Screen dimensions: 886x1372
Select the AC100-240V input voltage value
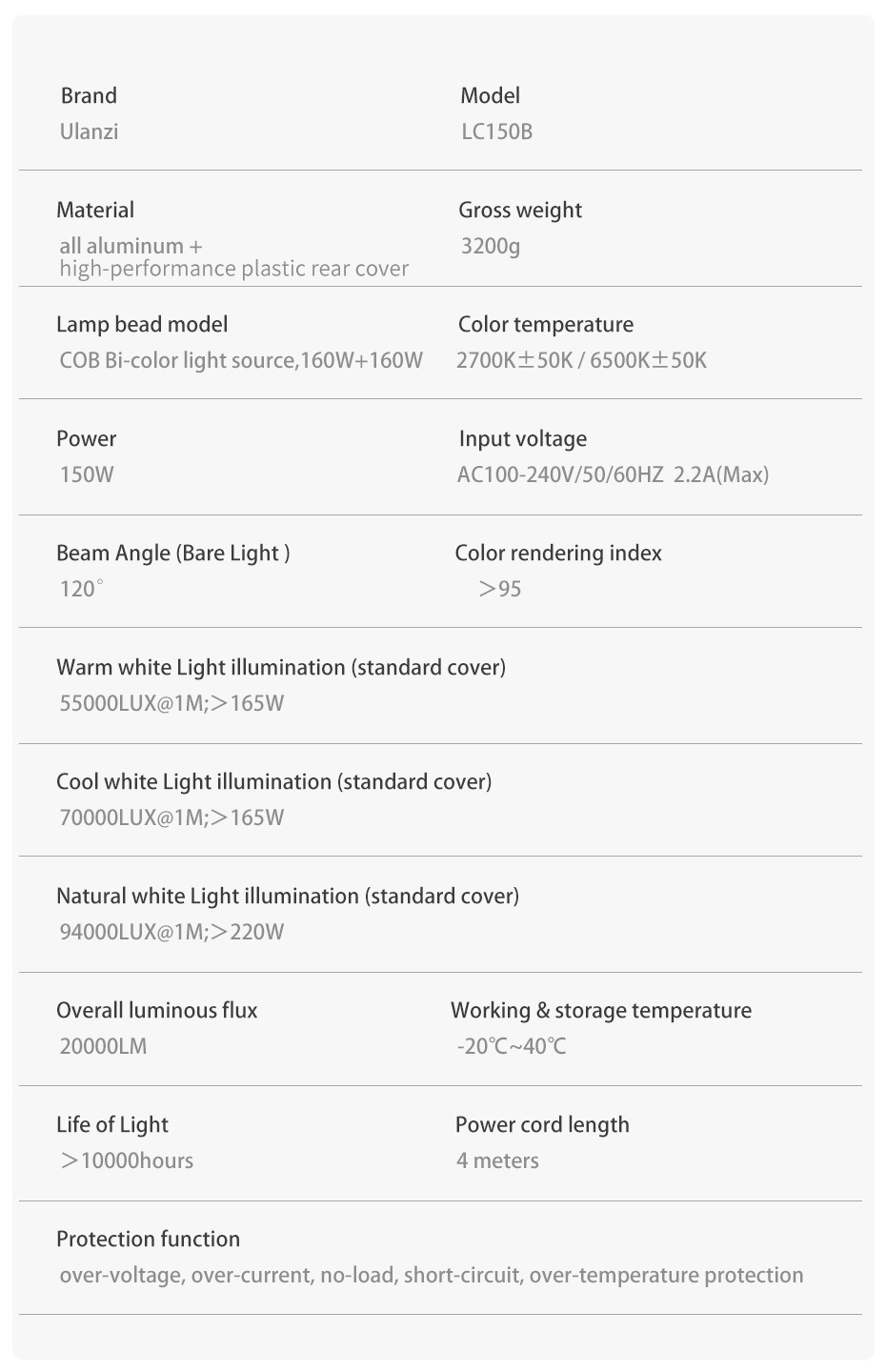click(x=613, y=474)
